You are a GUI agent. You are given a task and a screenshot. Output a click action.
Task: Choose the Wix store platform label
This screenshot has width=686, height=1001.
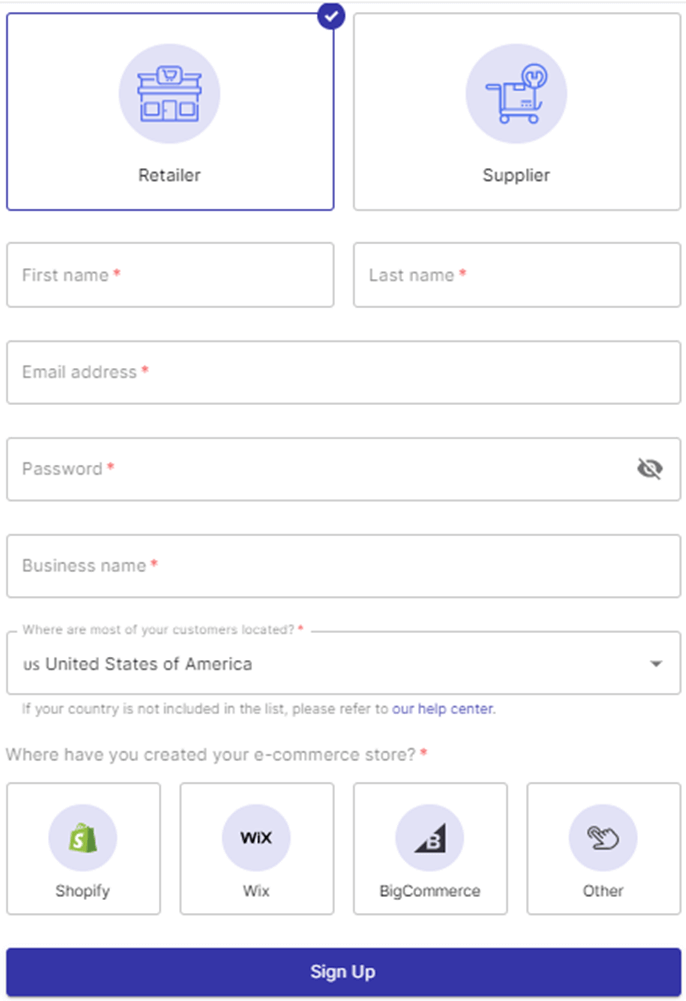[x=256, y=891]
